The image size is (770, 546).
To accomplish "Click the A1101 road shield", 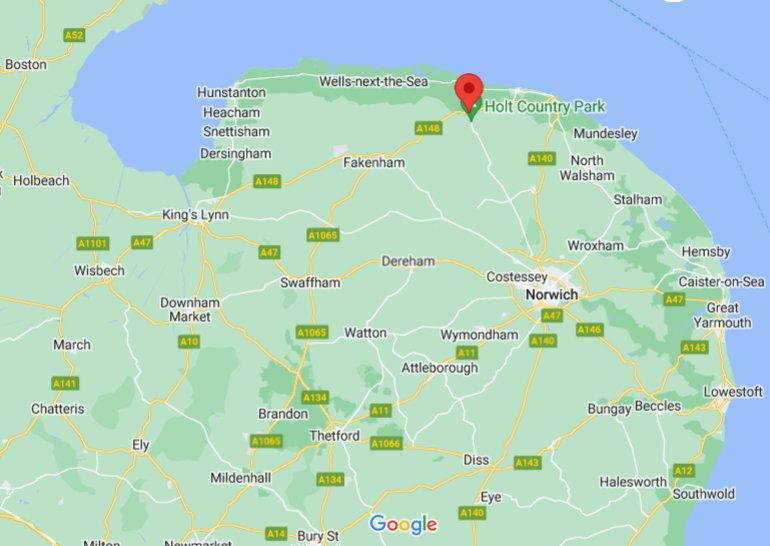I will click(x=93, y=244).
